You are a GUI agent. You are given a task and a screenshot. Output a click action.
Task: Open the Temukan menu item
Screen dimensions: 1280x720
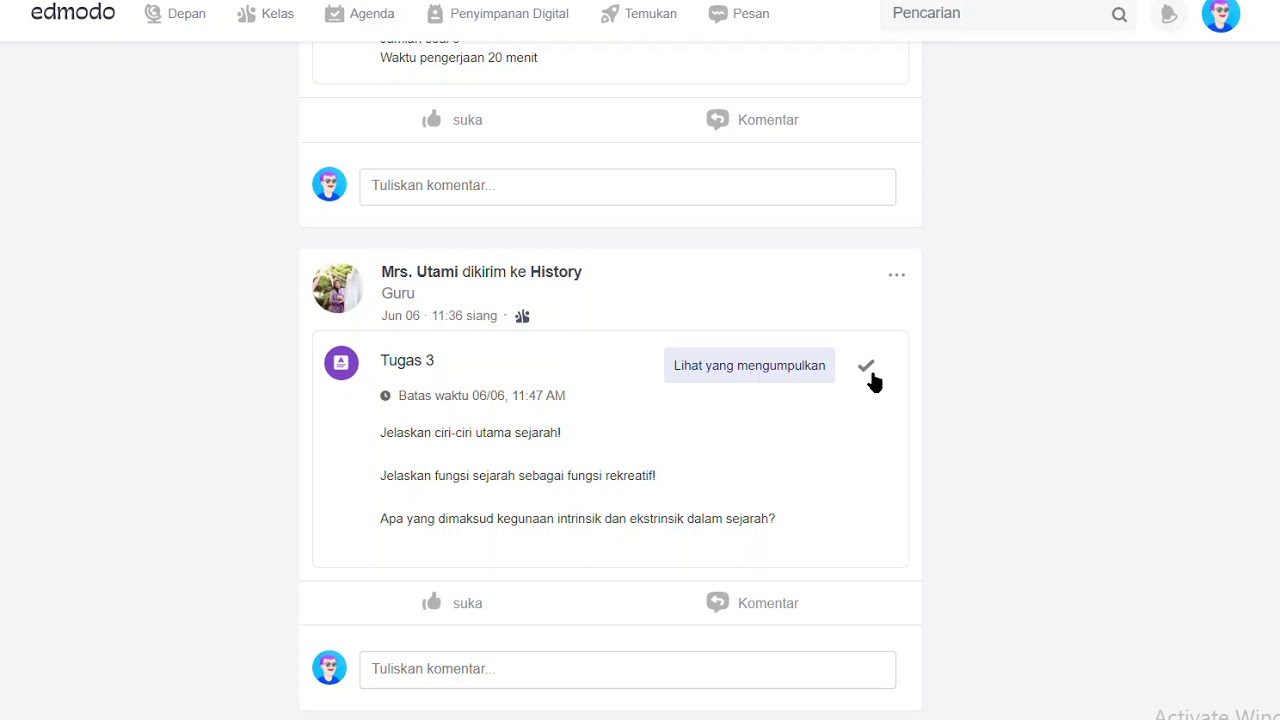[x=639, y=14]
